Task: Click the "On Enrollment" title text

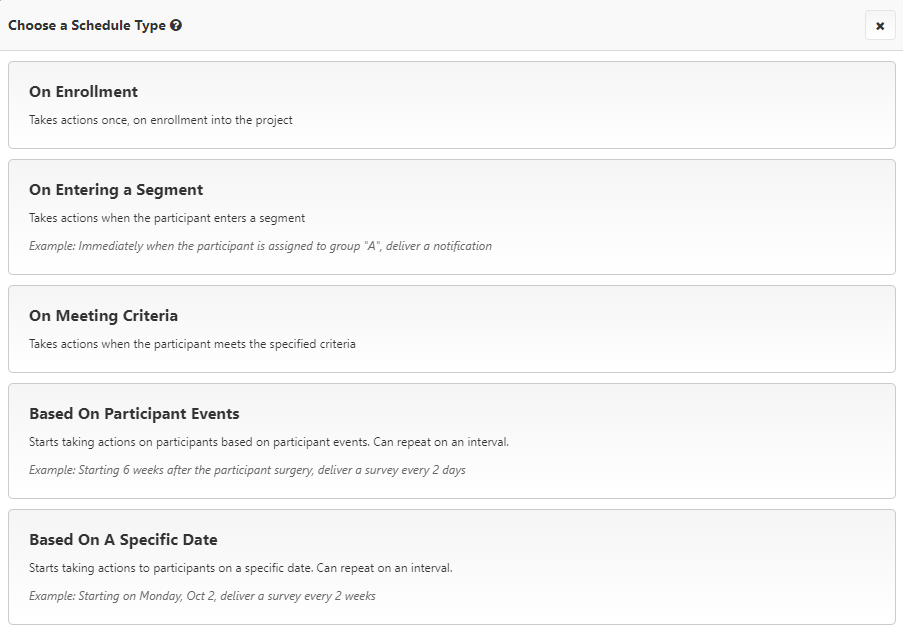Action: coord(83,92)
